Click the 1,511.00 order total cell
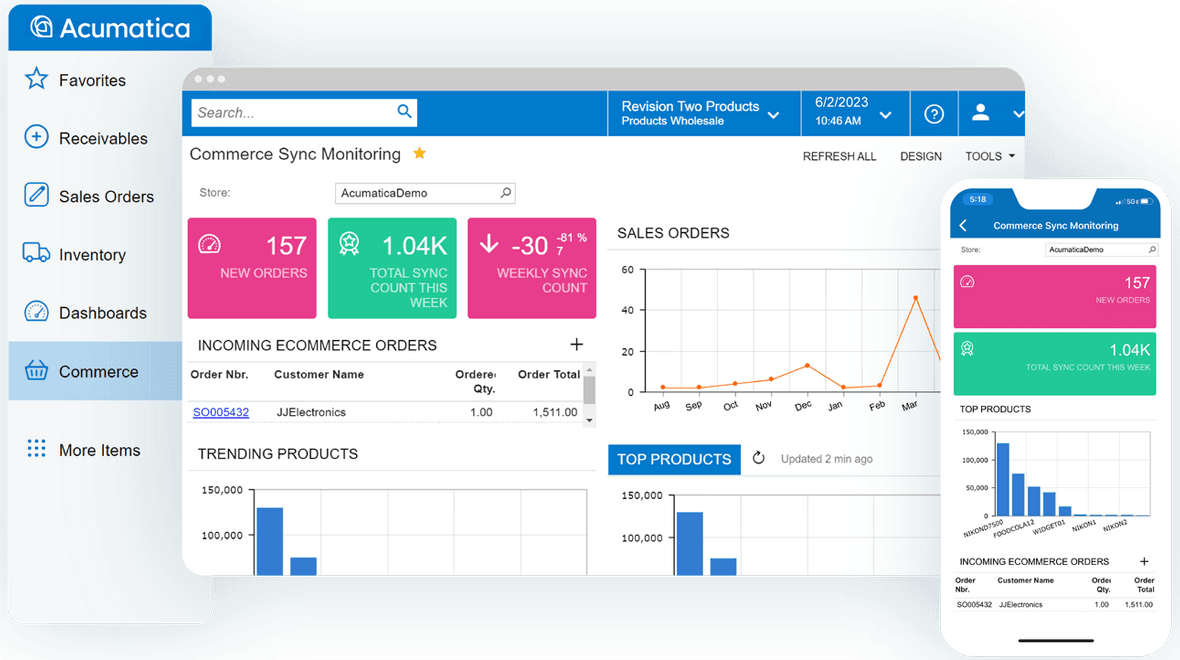 (x=555, y=412)
